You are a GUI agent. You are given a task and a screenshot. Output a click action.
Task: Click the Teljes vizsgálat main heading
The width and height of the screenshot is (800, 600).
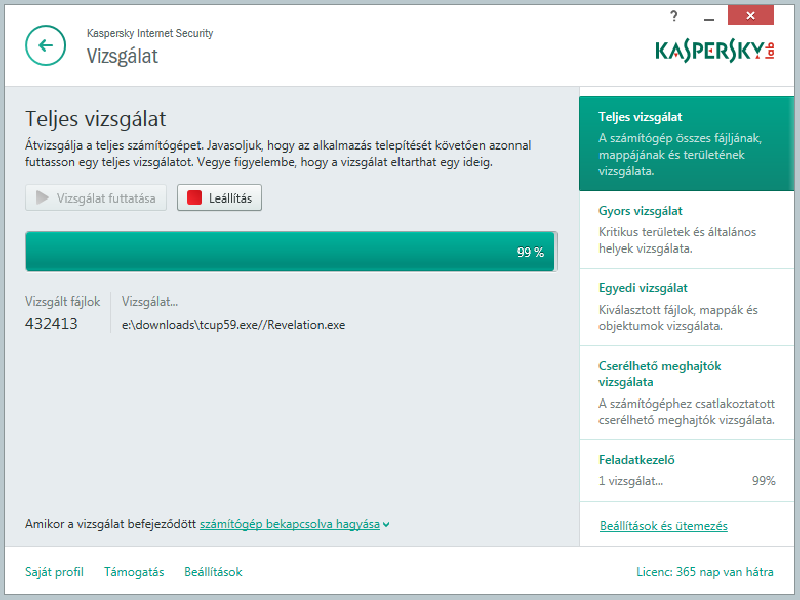[x=96, y=119]
